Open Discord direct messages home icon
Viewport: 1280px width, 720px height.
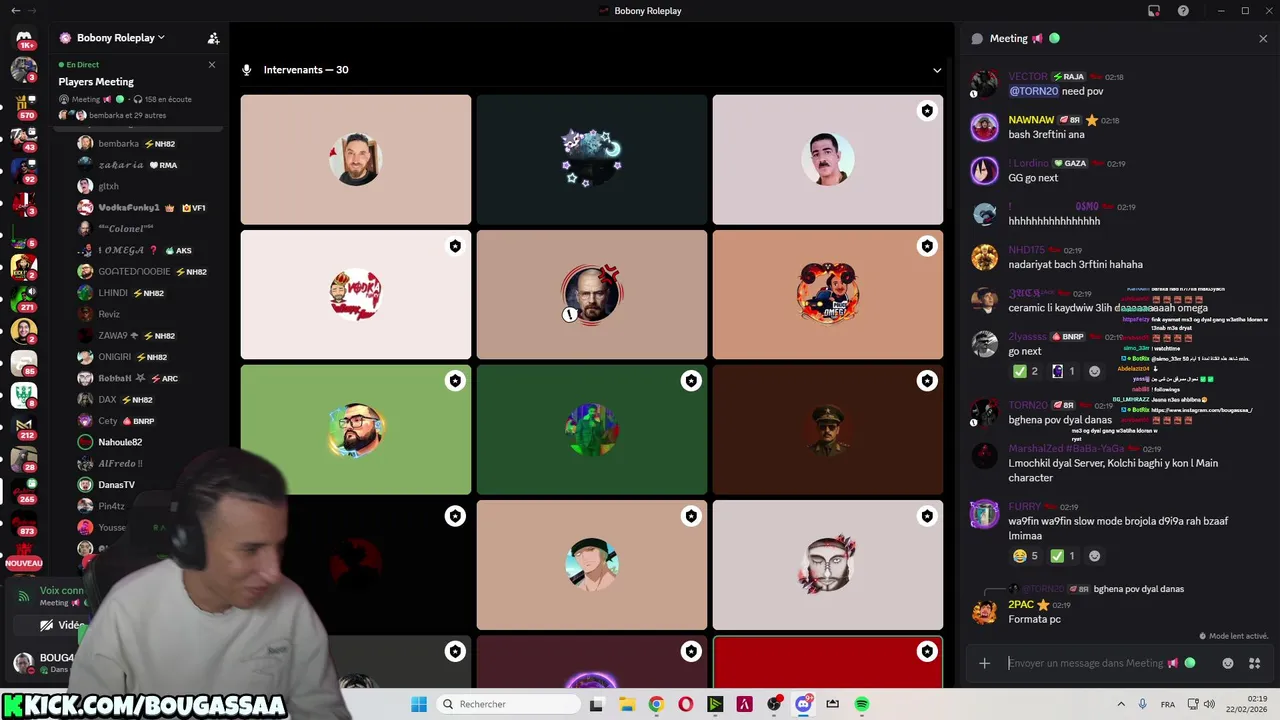pyautogui.click(x=24, y=39)
